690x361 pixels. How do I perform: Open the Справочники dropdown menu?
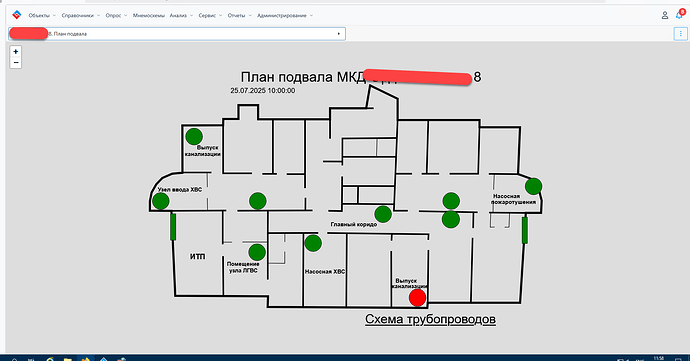[81, 15]
